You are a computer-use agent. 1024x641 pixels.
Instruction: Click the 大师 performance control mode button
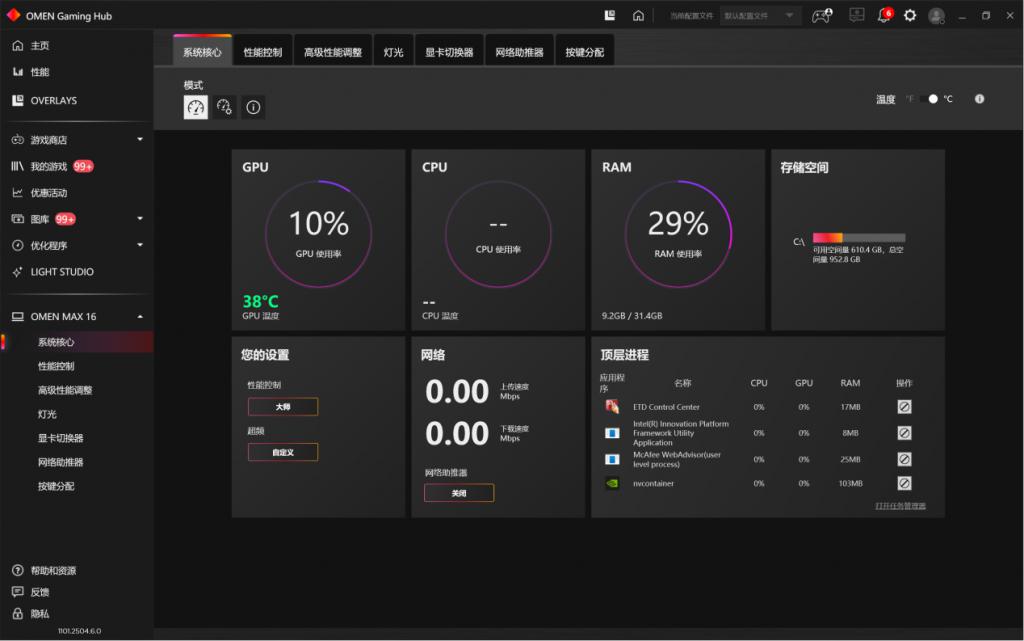(283, 407)
